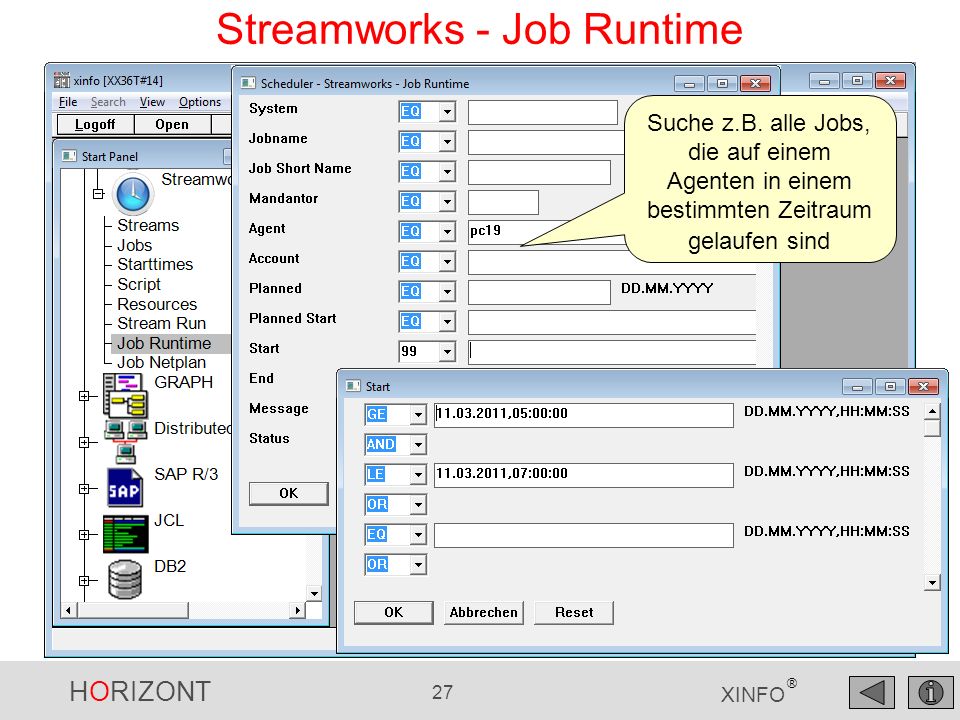Click Start Panel horizontal scrollbar right arrow
The width and height of the screenshot is (960, 720).
[x=298, y=610]
